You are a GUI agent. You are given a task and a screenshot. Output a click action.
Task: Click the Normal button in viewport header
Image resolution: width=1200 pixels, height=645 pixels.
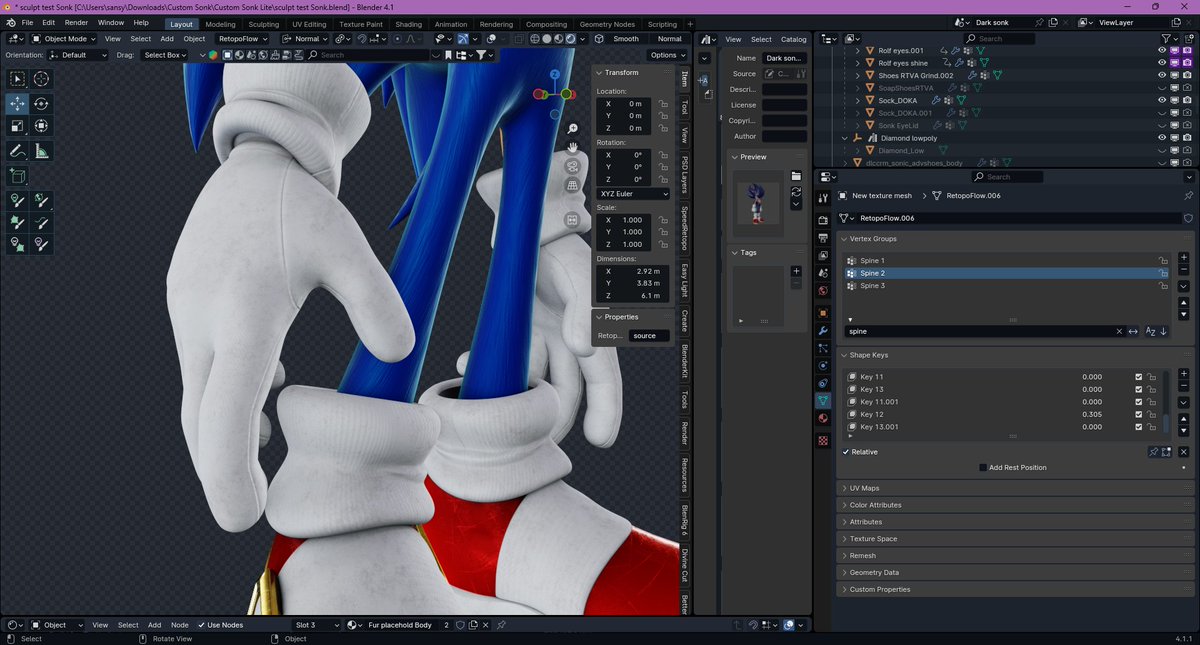tap(670, 39)
